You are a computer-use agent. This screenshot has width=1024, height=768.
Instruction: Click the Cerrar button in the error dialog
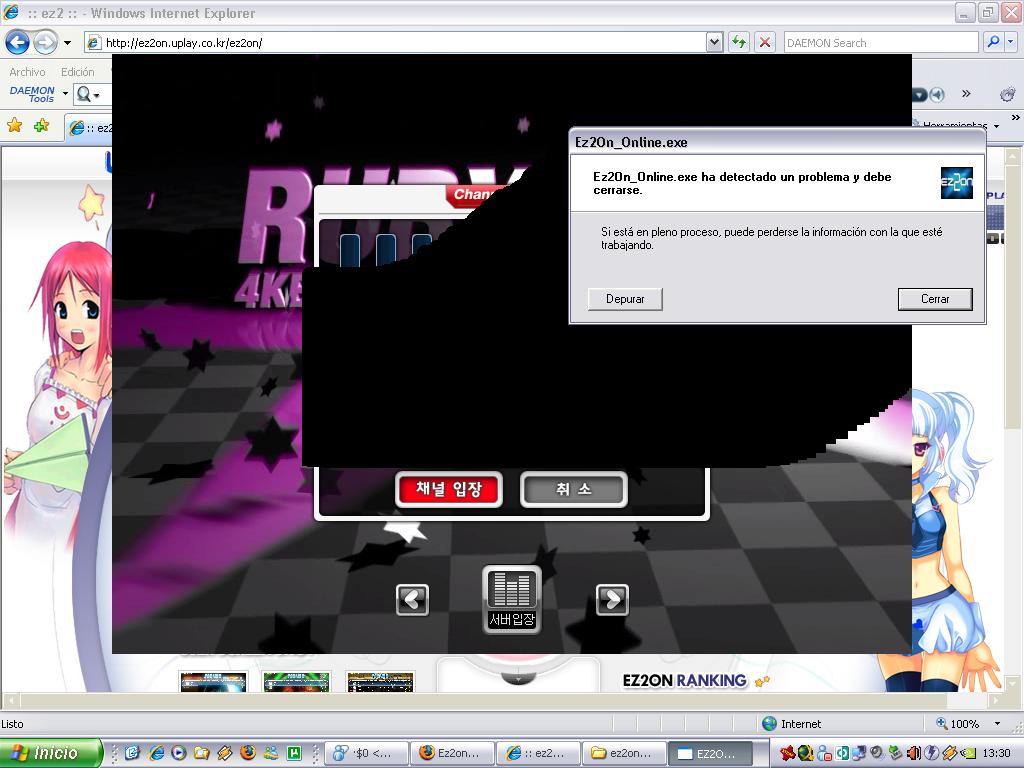pyautogui.click(x=935, y=299)
